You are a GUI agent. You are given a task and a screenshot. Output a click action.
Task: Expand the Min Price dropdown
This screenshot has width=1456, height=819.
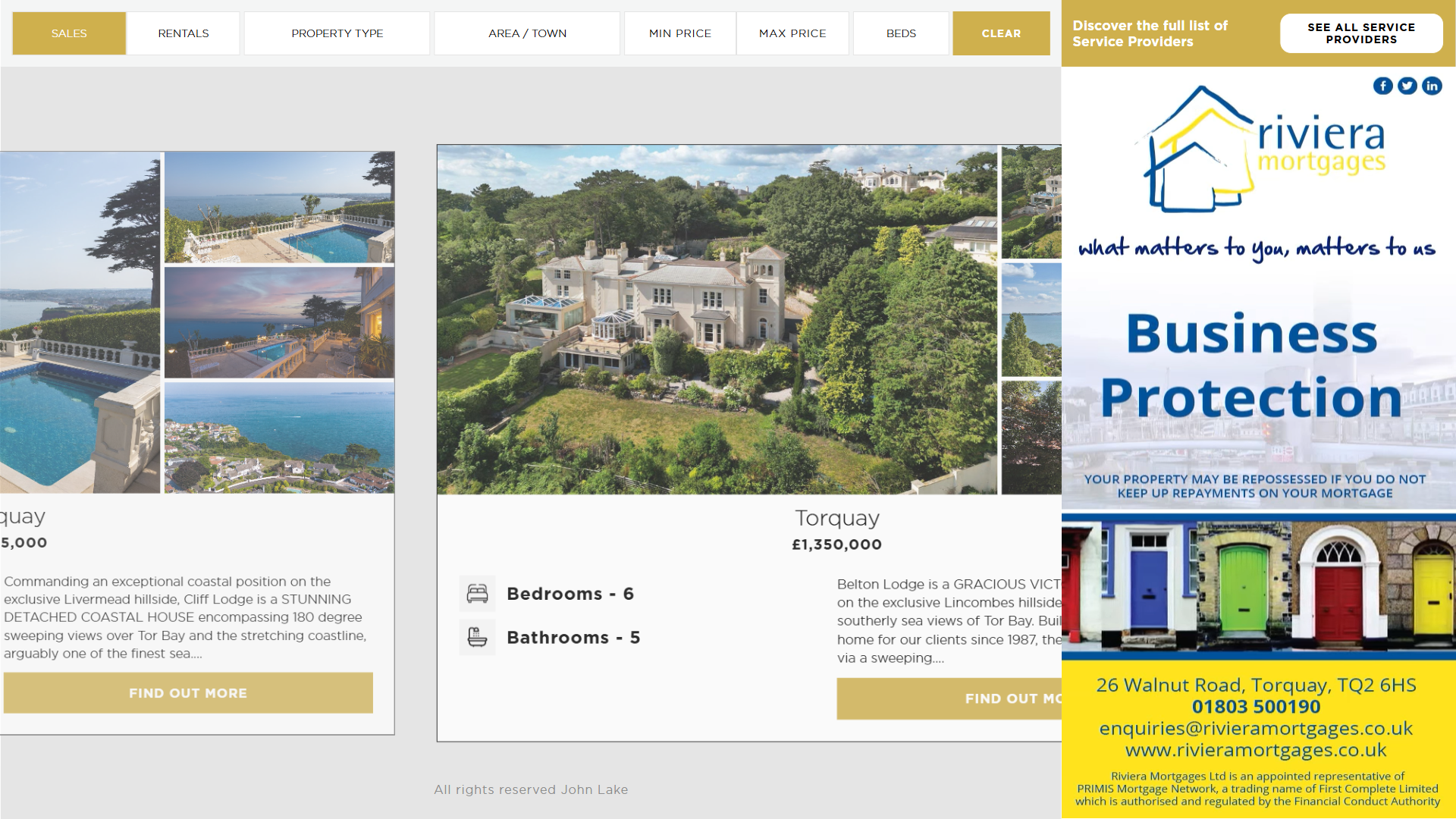click(679, 33)
